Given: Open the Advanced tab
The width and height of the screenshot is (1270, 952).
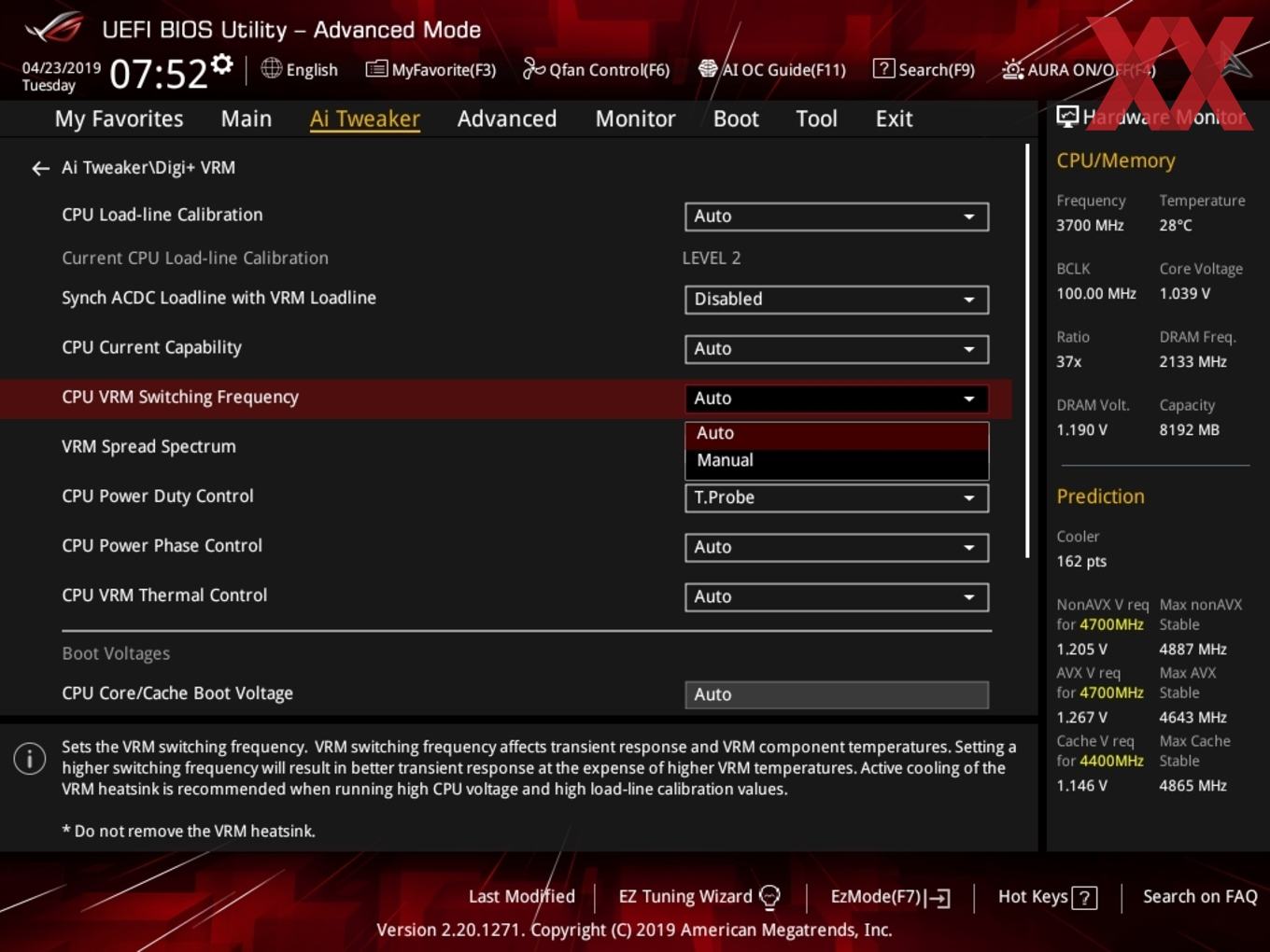Looking at the screenshot, I should pos(507,119).
